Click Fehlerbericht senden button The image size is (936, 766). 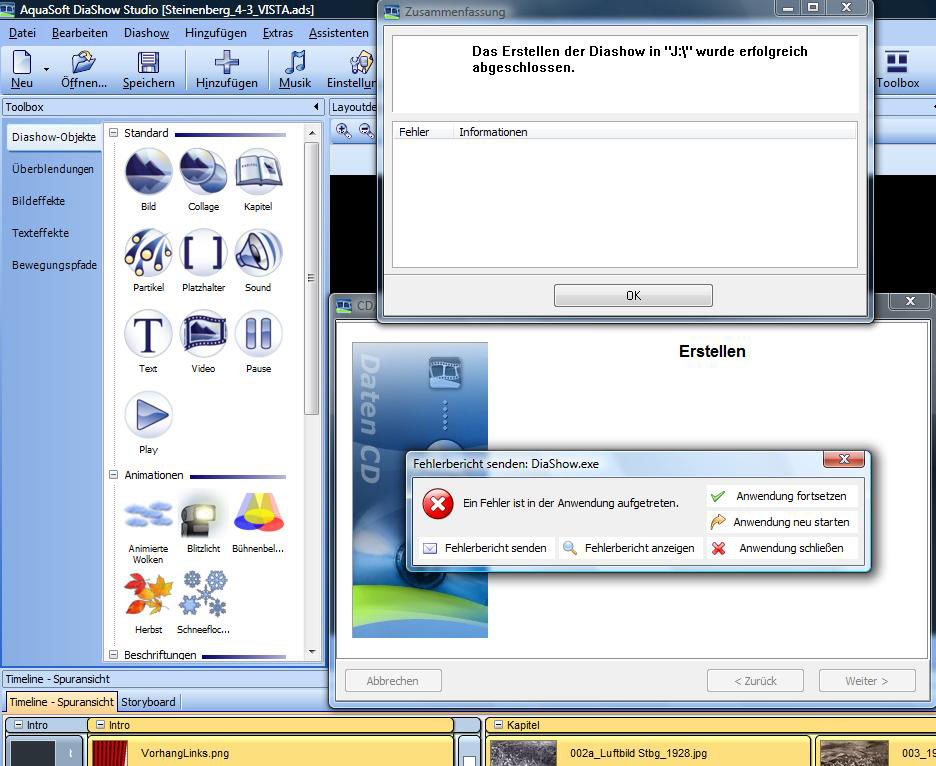(485, 548)
